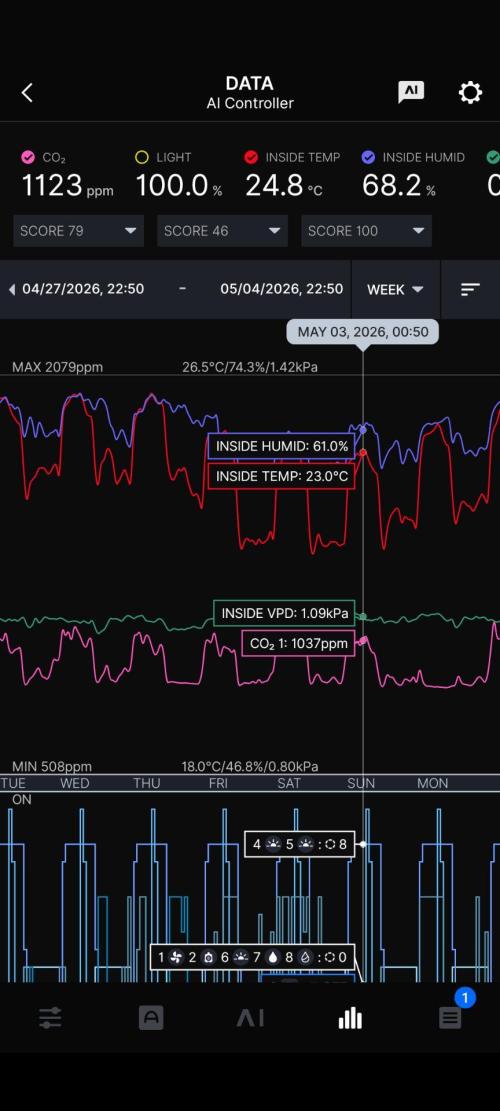Tap the port 1 fan icon in device tooltip
This screenshot has height=1111, width=500.
coord(176,958)
